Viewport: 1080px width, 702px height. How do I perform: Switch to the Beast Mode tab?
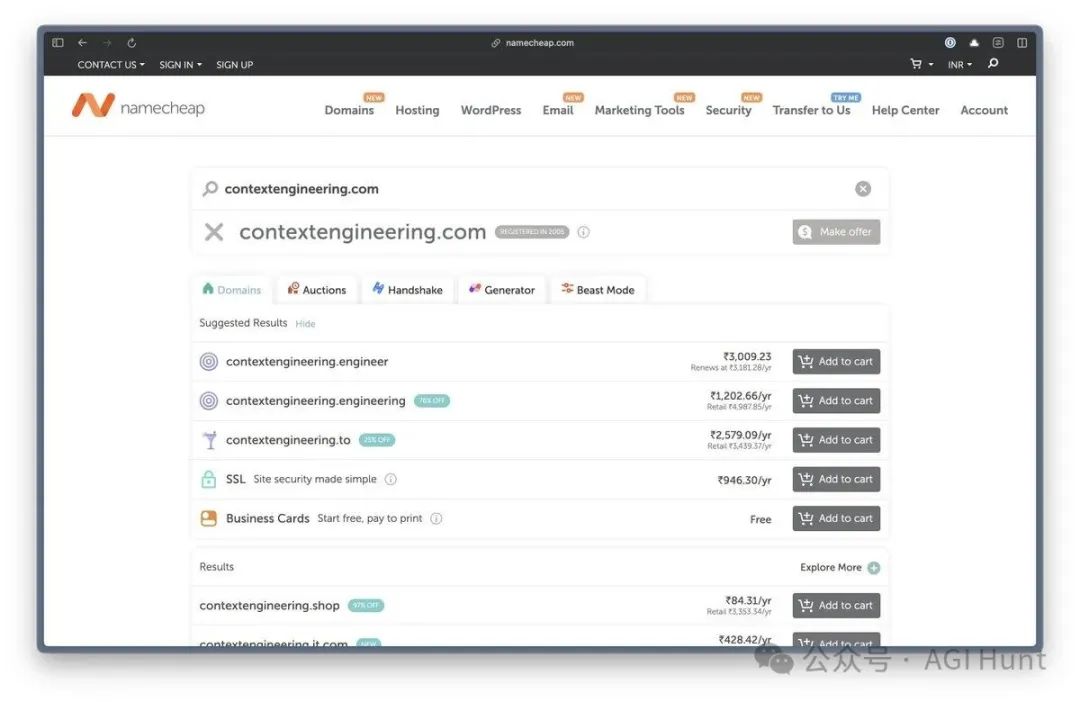[598, 290]
